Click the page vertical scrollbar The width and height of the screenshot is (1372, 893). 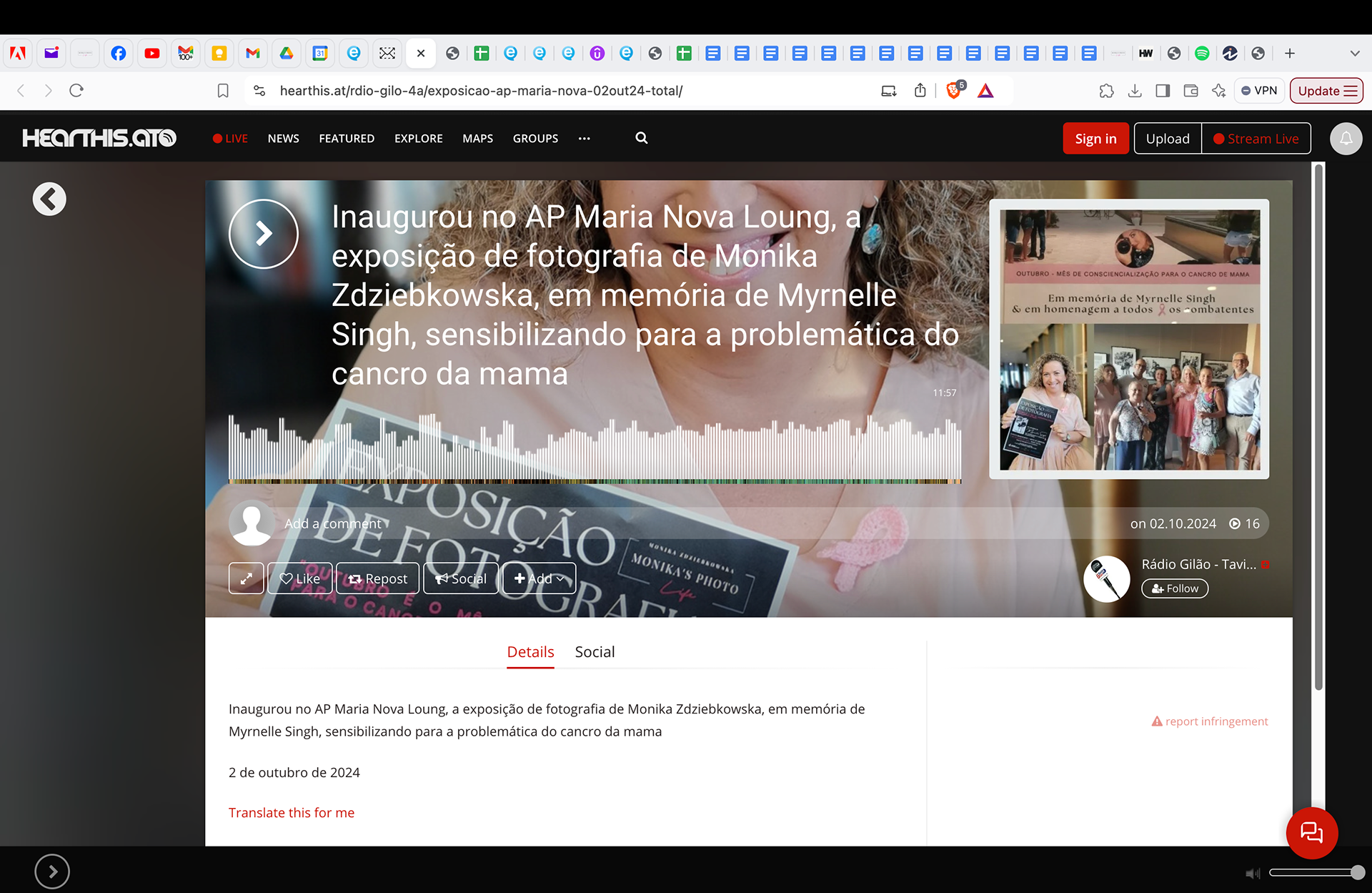pos(1319,427)
